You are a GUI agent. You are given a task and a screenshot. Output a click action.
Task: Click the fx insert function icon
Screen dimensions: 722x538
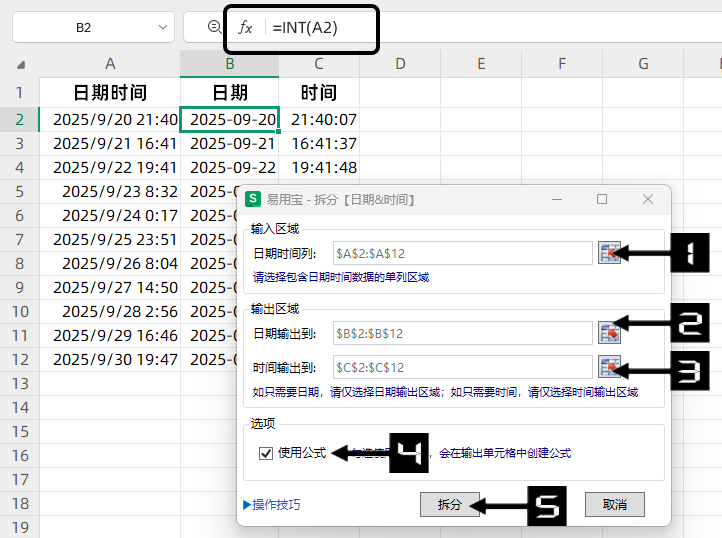[245, 28]
